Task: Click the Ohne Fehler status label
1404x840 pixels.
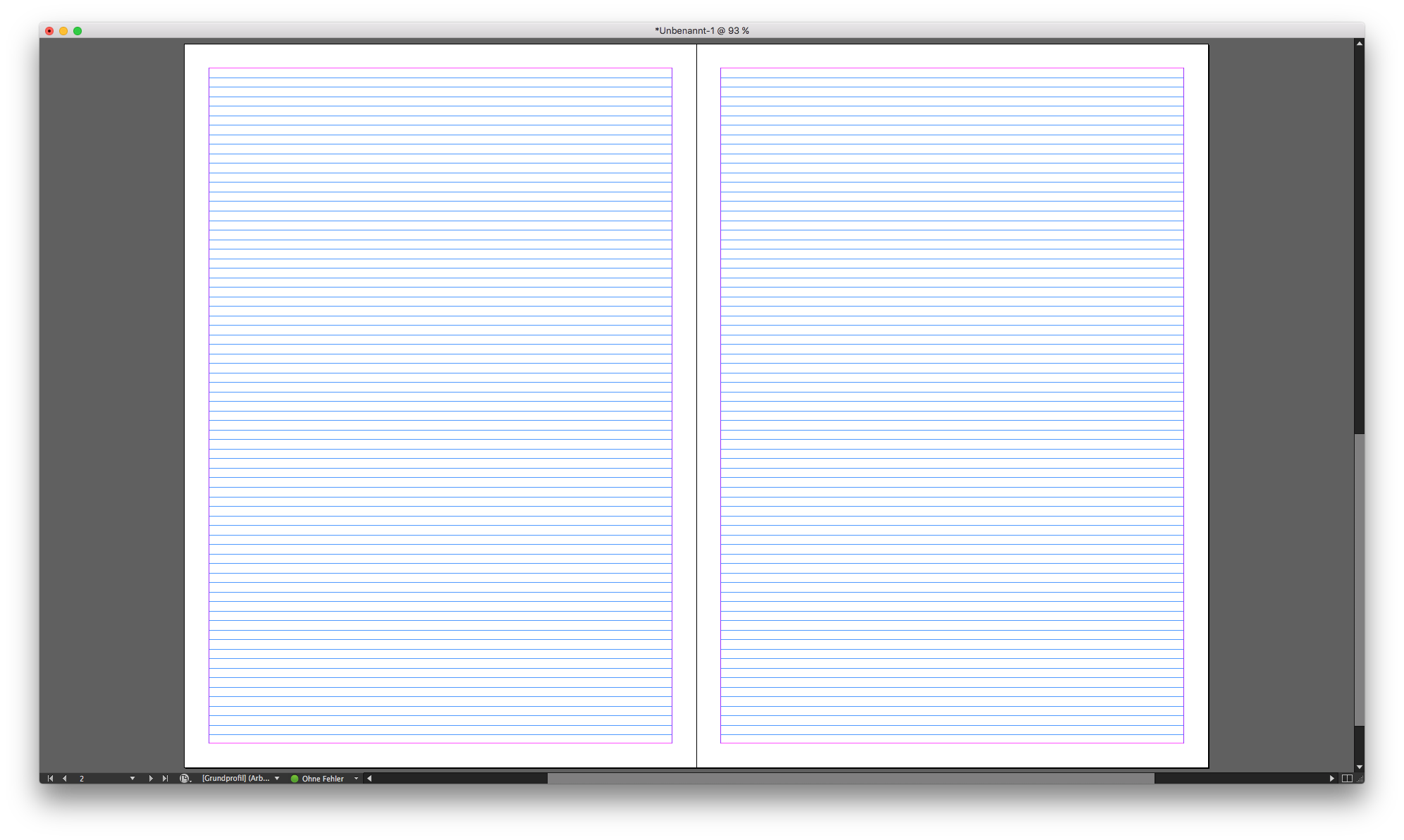Action: click(323, 779)
